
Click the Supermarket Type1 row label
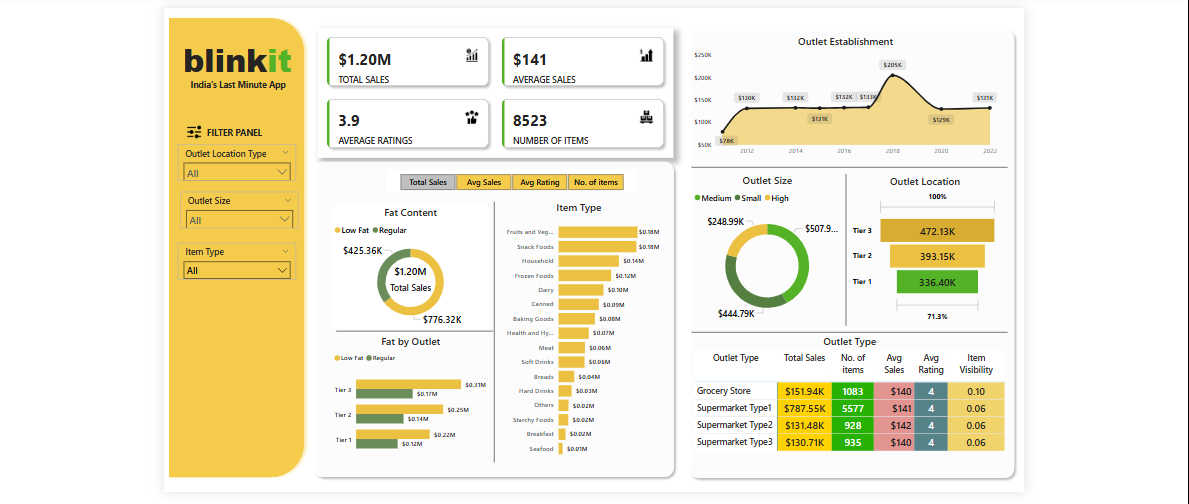click(734, 408)
